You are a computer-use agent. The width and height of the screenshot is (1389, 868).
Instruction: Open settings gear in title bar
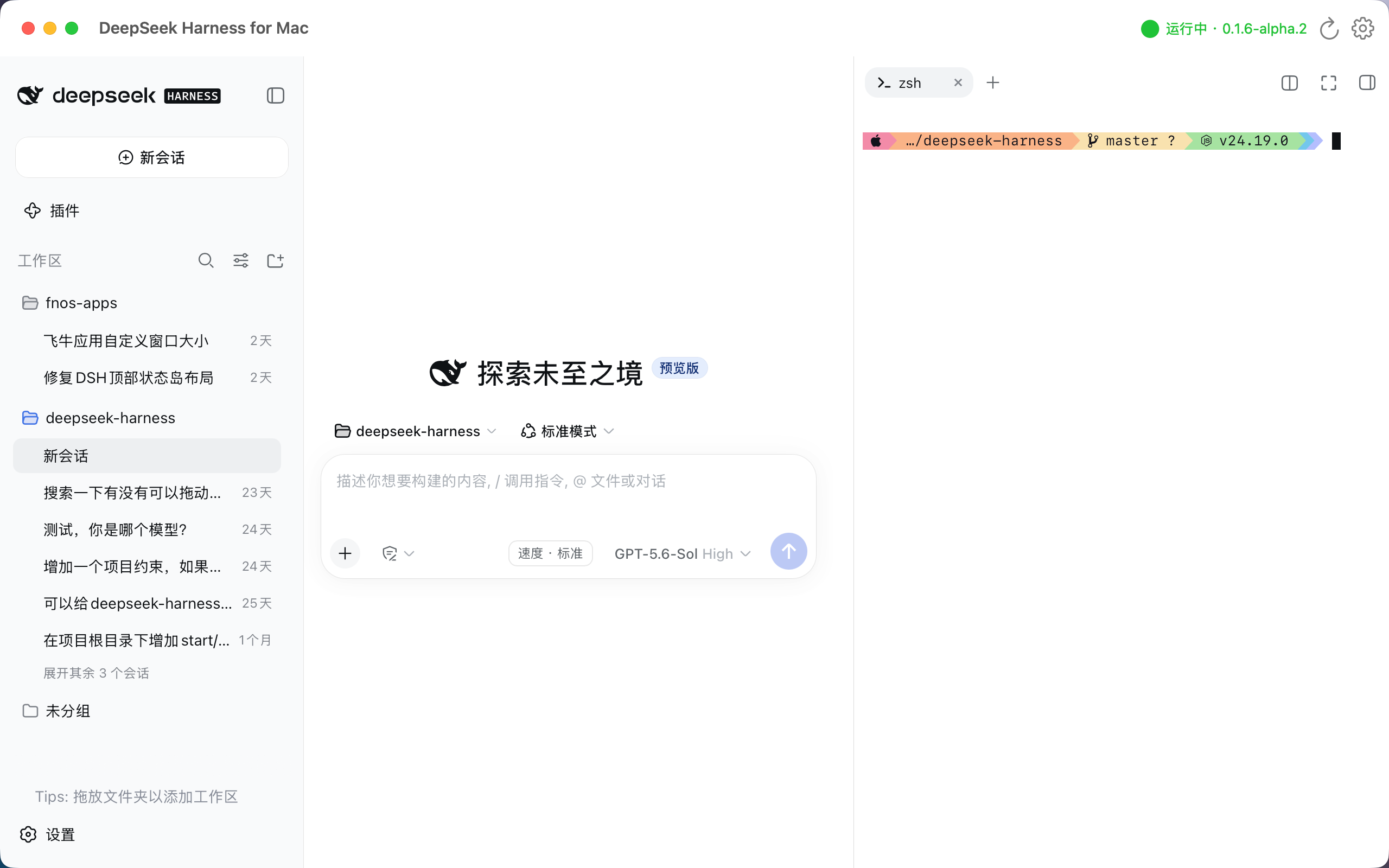[x=1362, y=28]
